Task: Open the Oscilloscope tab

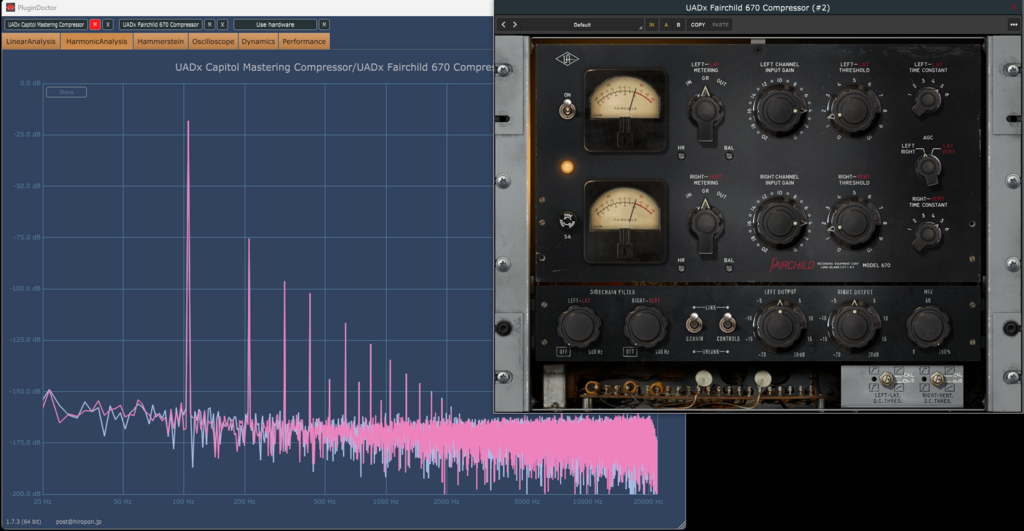Action: tap(213, 41)
